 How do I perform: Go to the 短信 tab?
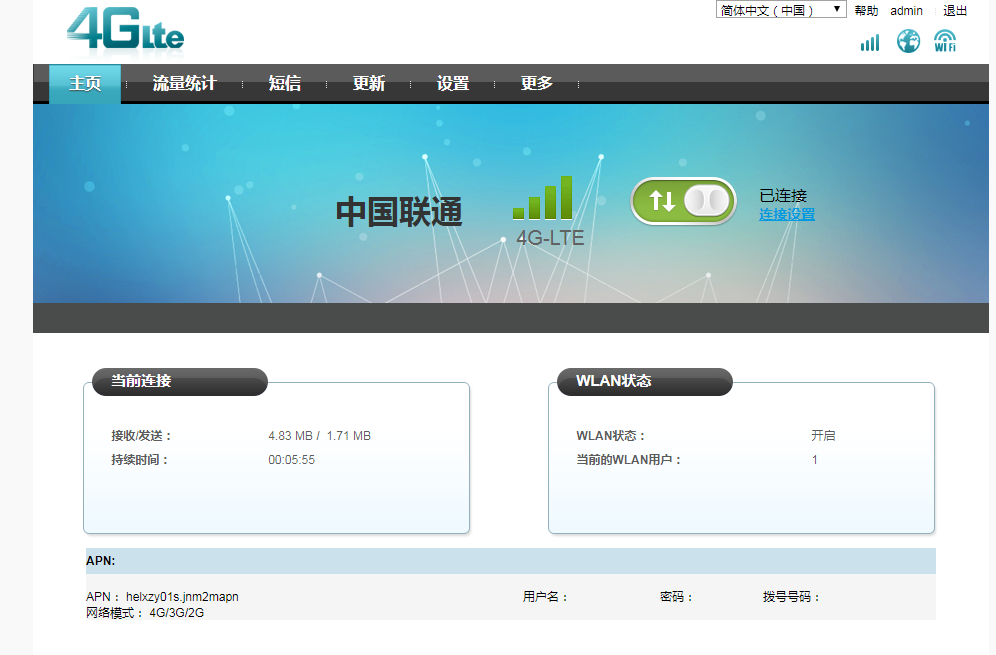285,84
